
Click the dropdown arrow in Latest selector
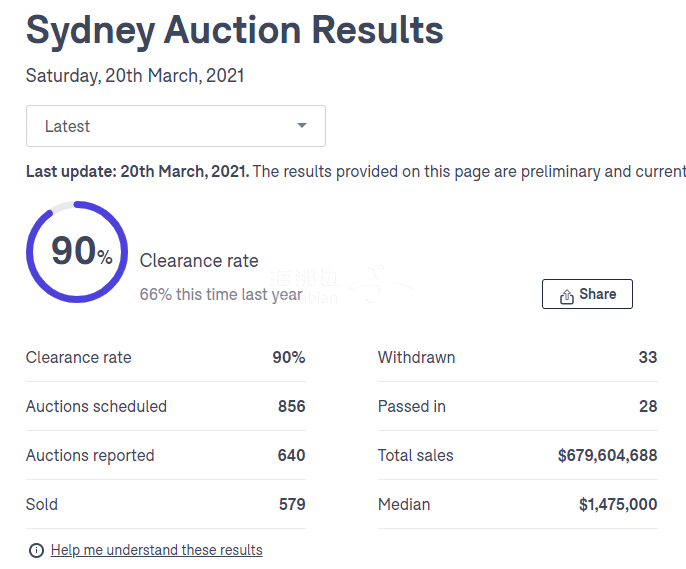coord(302,126)
